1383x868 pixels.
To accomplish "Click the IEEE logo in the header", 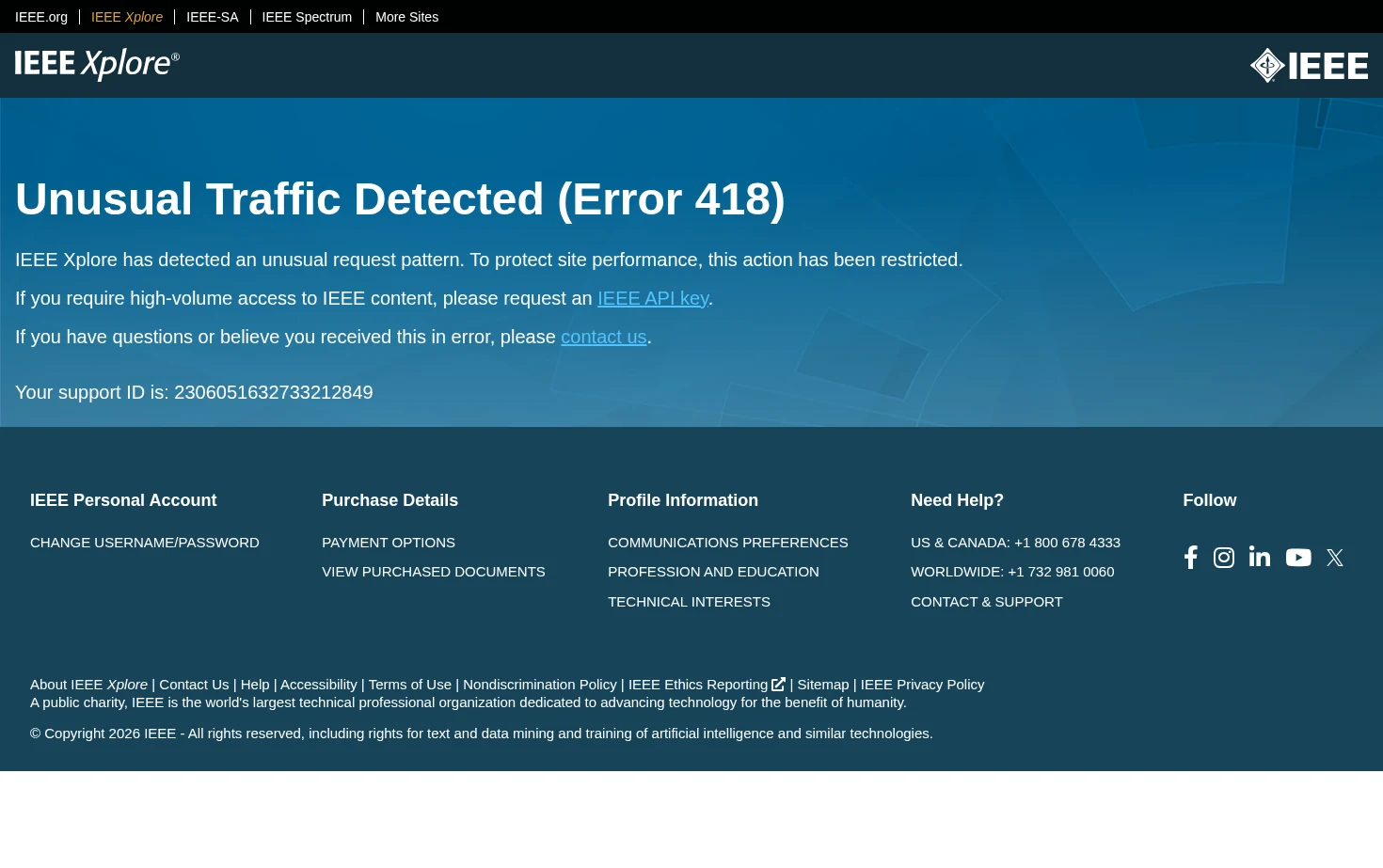I will (x=1309, y=66).
